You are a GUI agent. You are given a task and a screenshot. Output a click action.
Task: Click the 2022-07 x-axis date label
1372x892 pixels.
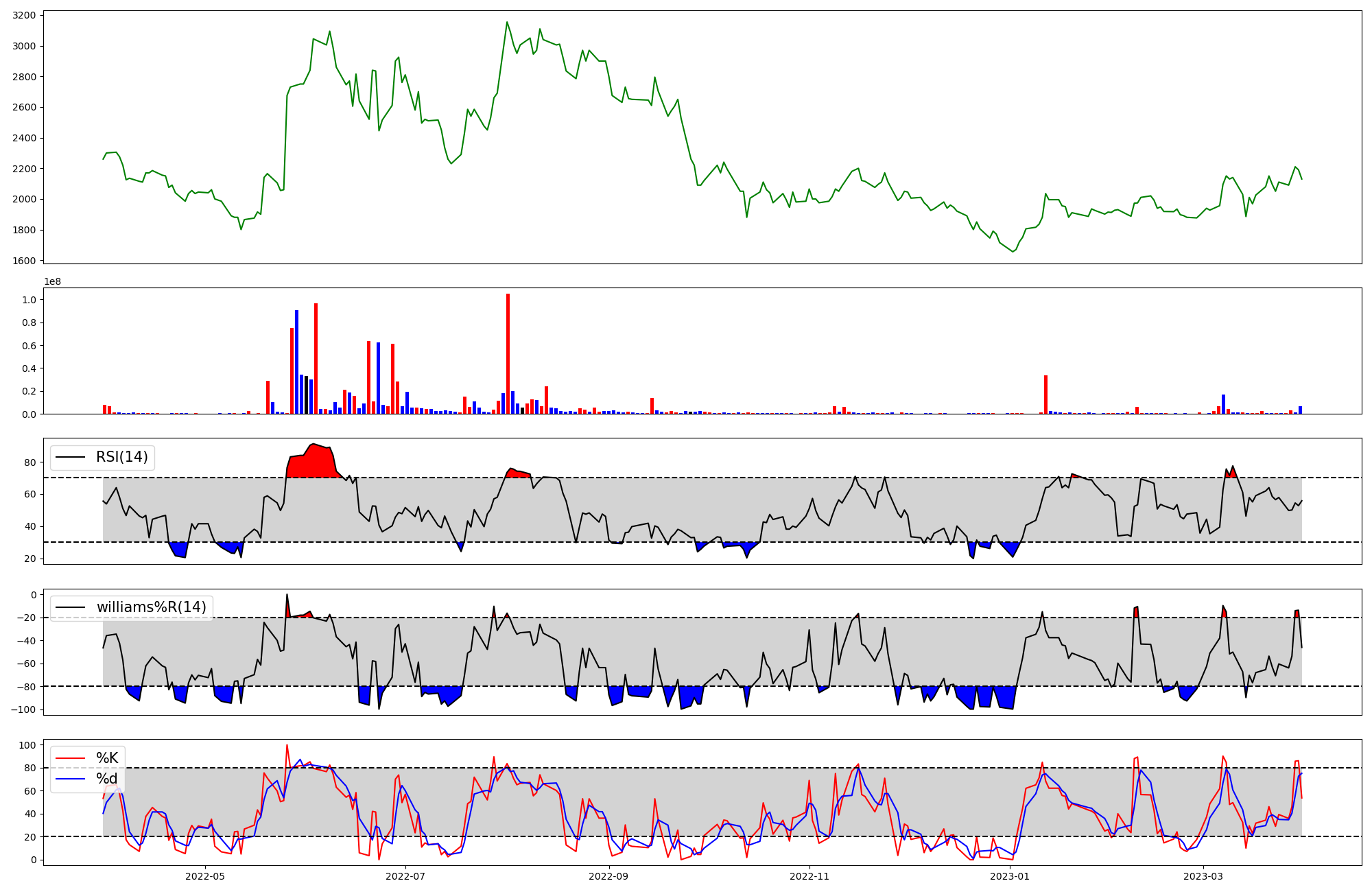pos(406,876)
